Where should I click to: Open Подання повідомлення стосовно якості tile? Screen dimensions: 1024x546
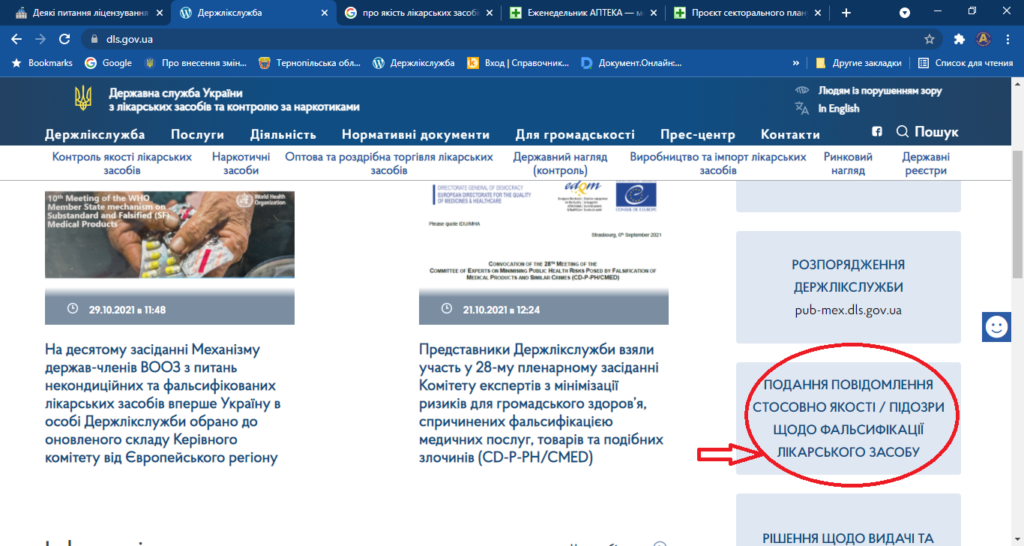[x=848, y=418]
